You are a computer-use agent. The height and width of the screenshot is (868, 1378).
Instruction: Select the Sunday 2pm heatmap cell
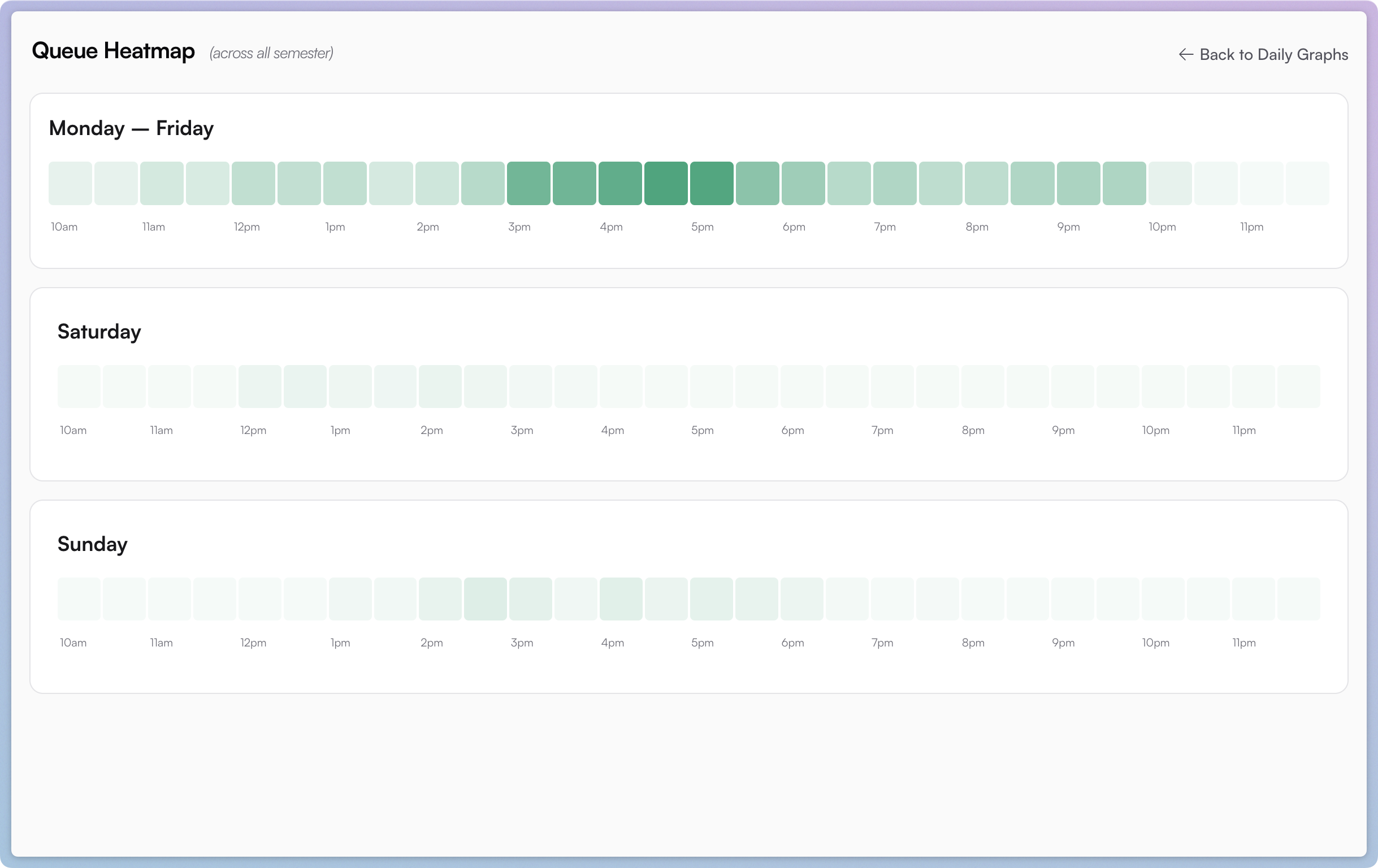[x=440, y=598]
